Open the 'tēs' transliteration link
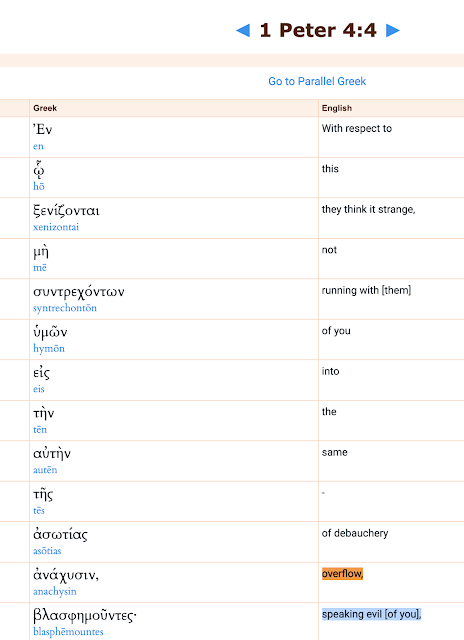Image resolution: width=464 pixels, height=640 pixels. tap(39, 510)
